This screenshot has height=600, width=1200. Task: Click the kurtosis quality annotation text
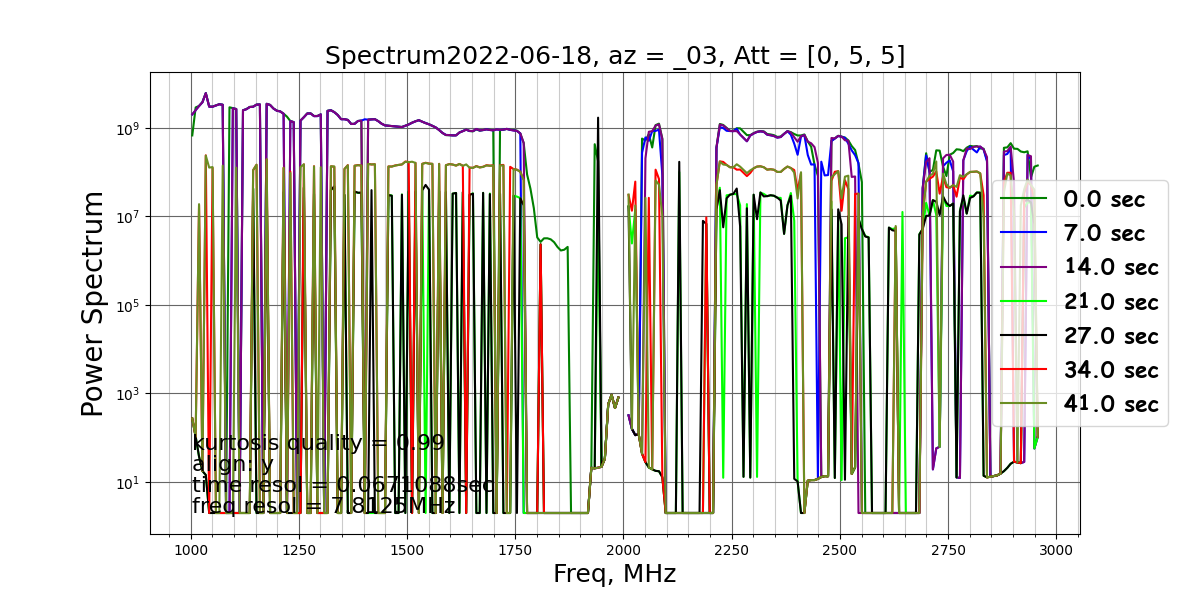pos(318,443)
